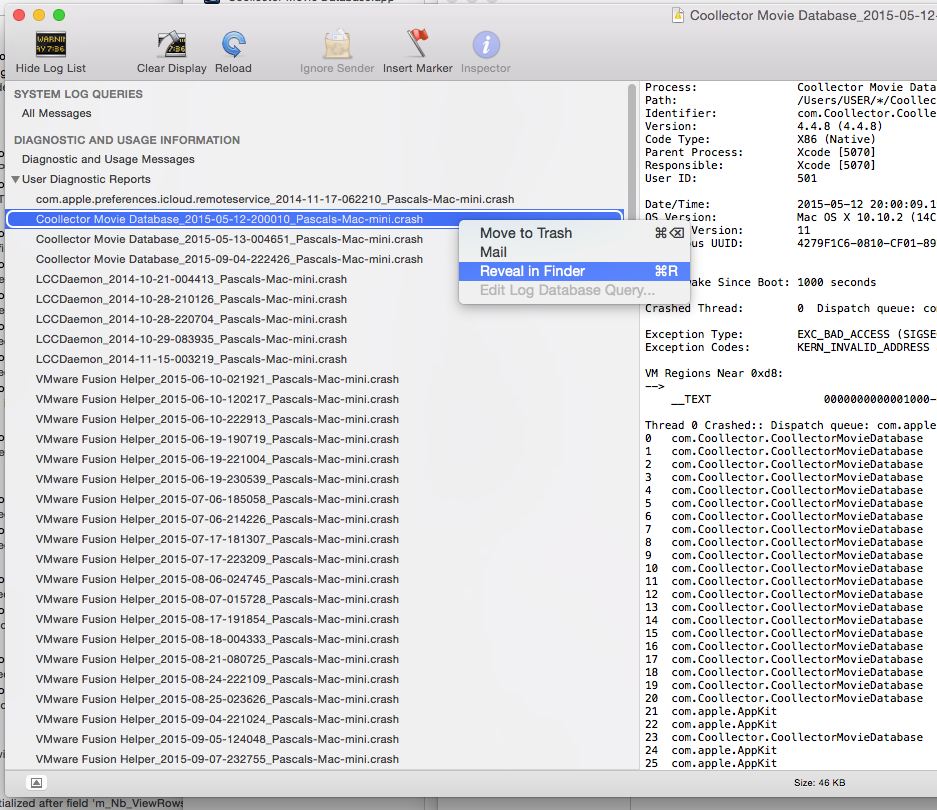Select the User Diagnostic Reports row
Image resolution: width=937 pixels, height=810 pixels.
pos(86,179)
